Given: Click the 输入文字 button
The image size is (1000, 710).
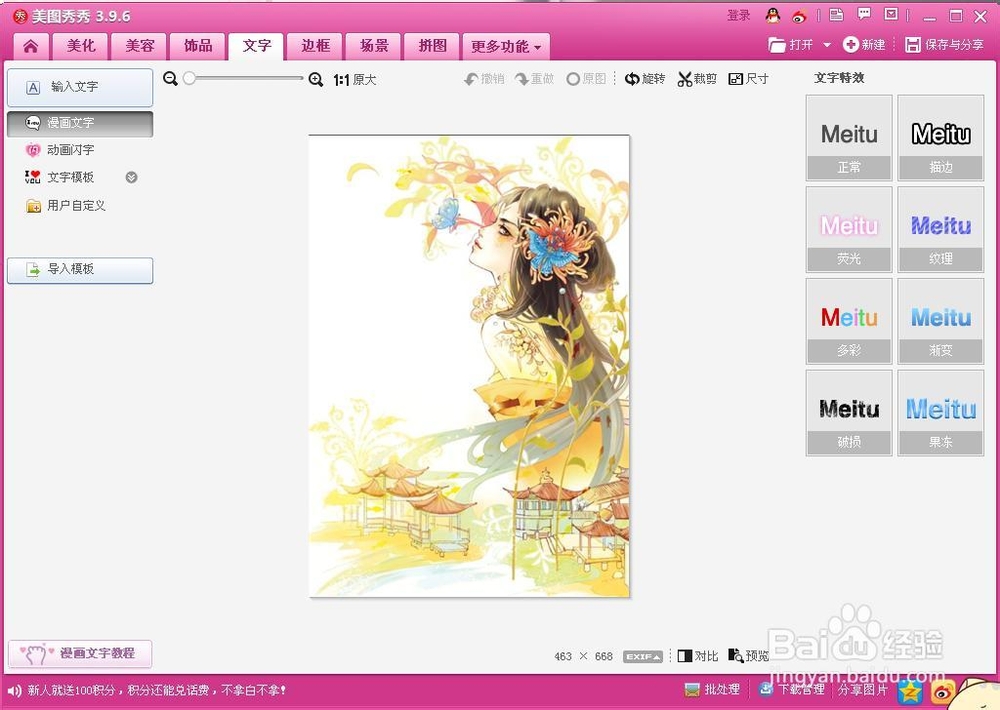Looking at the screenshot, I should 80,87.
